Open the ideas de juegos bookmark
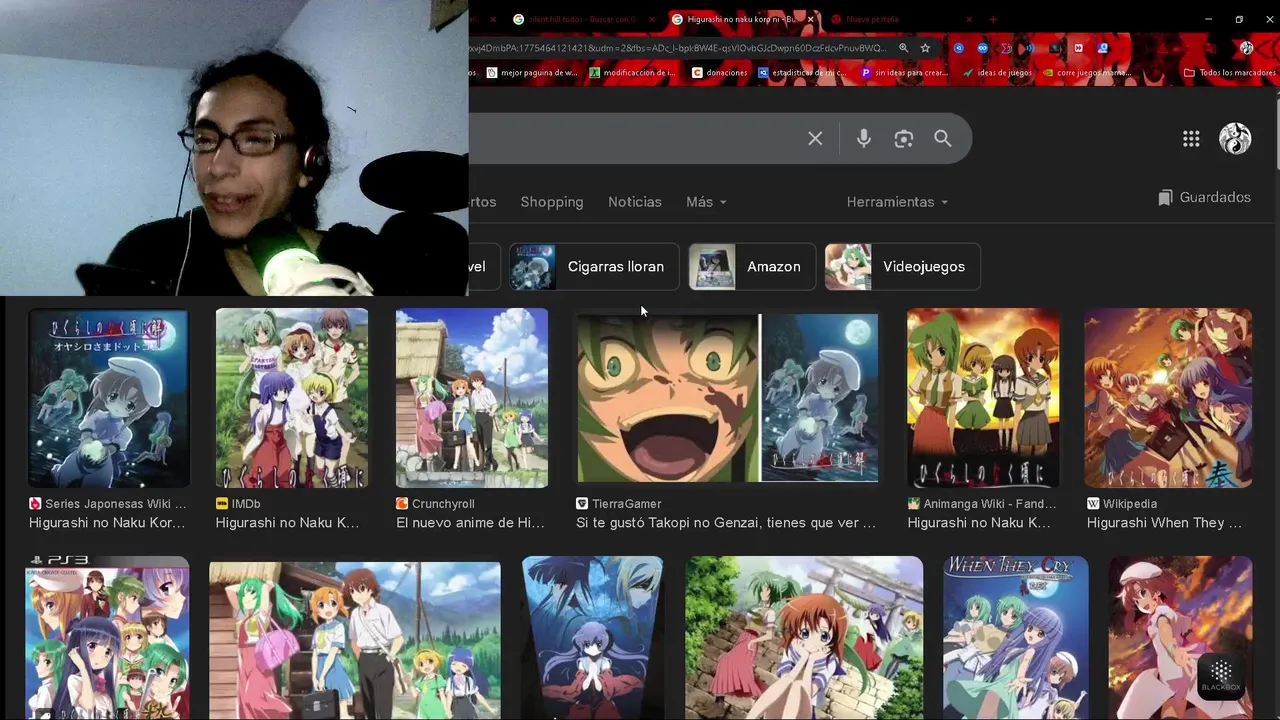This screenshot has height=720, width=1280. [997, 73]
